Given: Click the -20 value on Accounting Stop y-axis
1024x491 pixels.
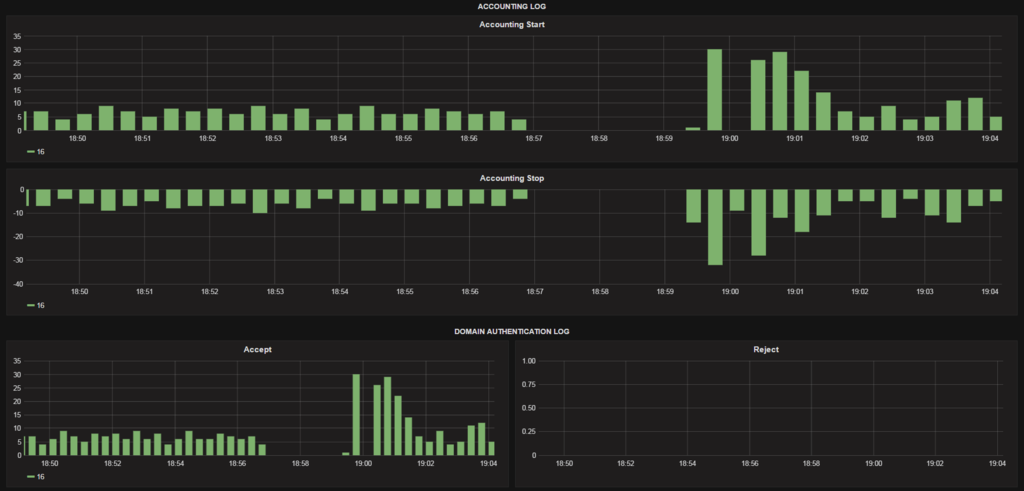Looking at the screenshot, I should (x=18, y=237).
